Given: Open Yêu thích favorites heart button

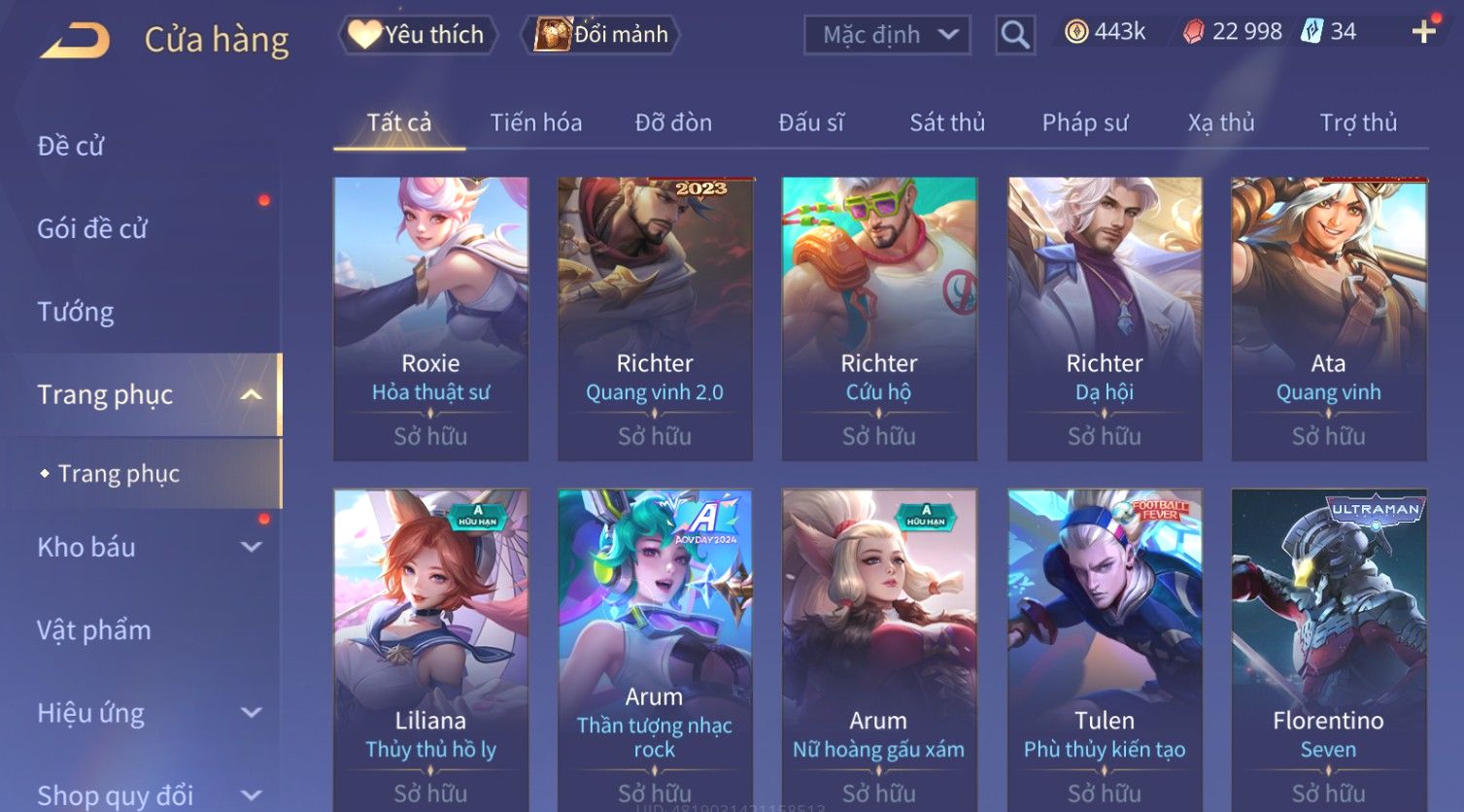Looking at the screenshot, I should 418,35.
